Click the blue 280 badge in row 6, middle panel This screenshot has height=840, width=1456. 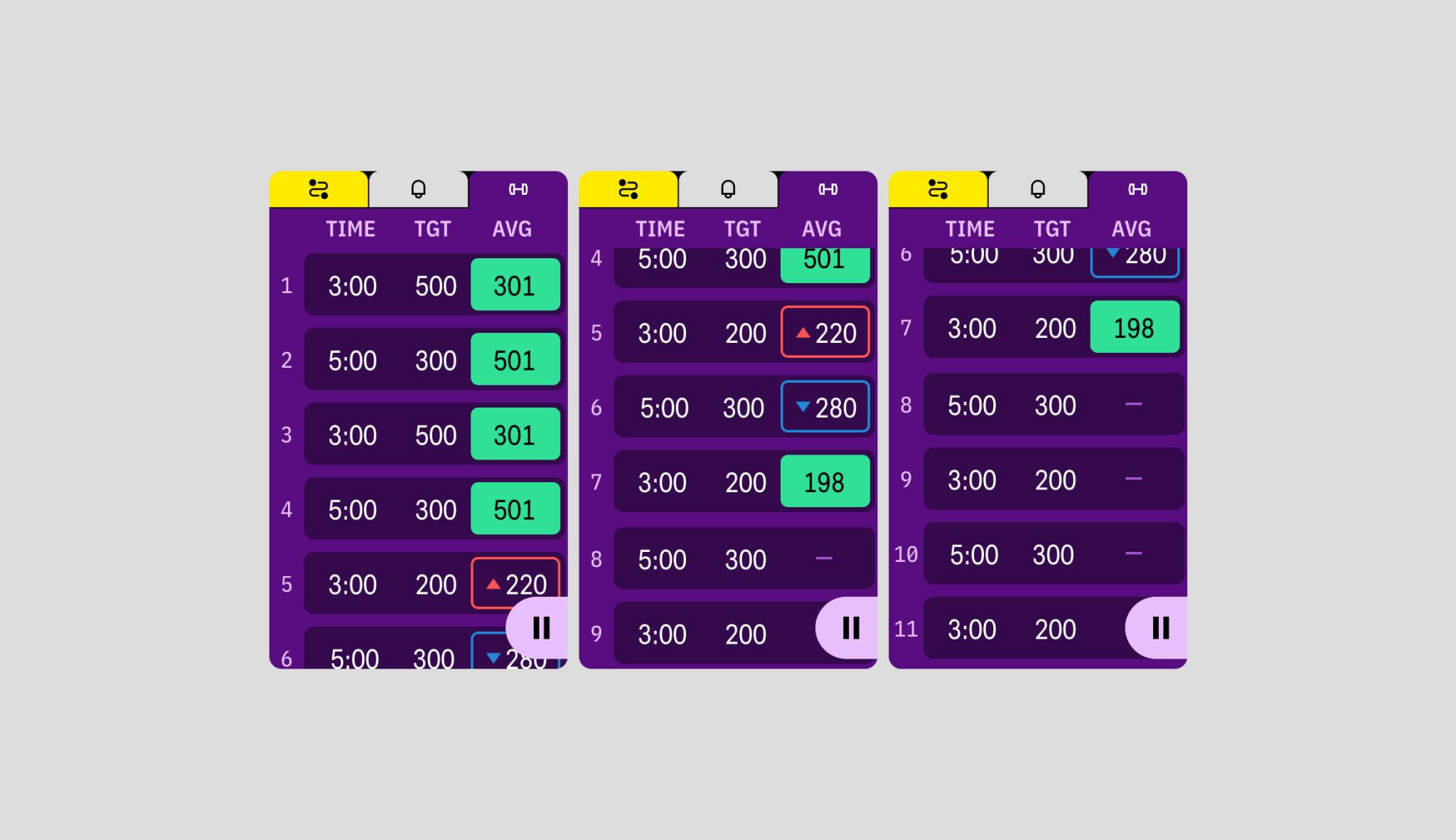pos(825,406)
